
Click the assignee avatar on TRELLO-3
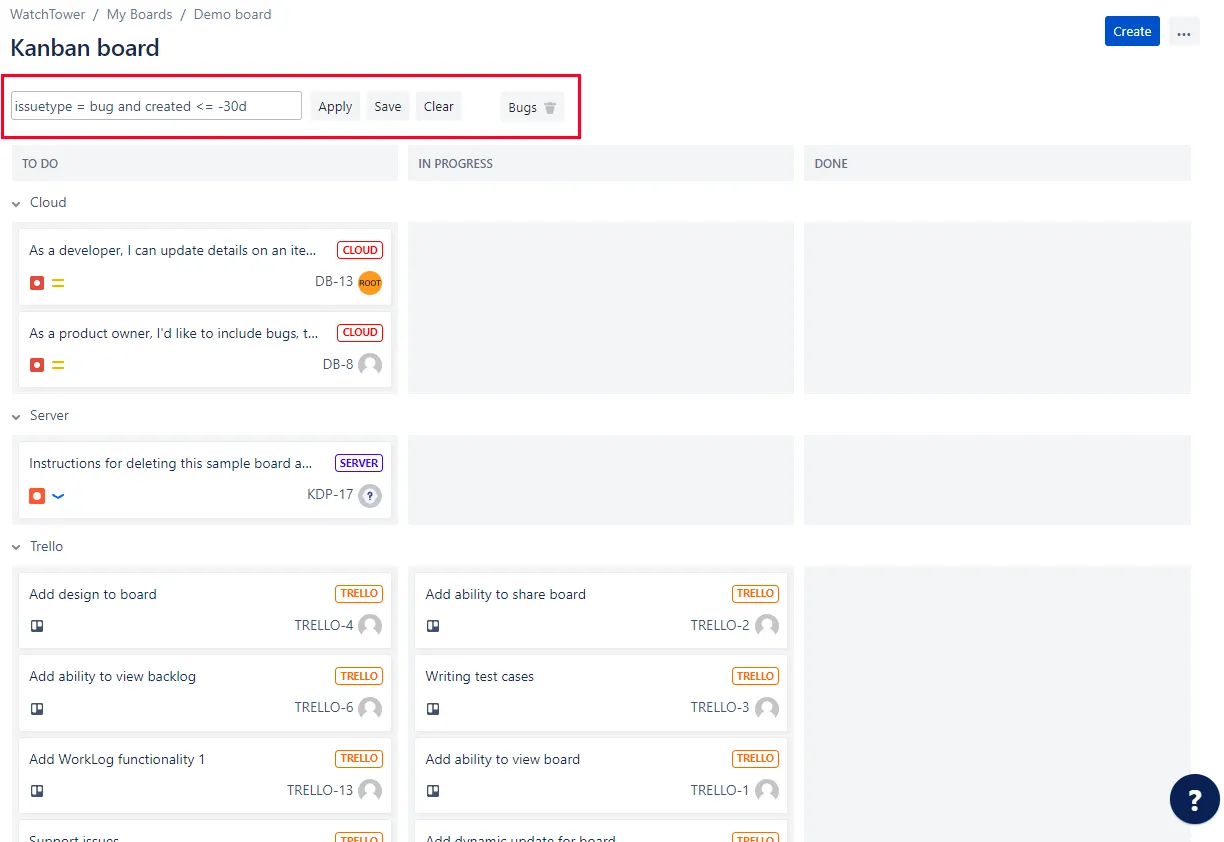point(767,708)
